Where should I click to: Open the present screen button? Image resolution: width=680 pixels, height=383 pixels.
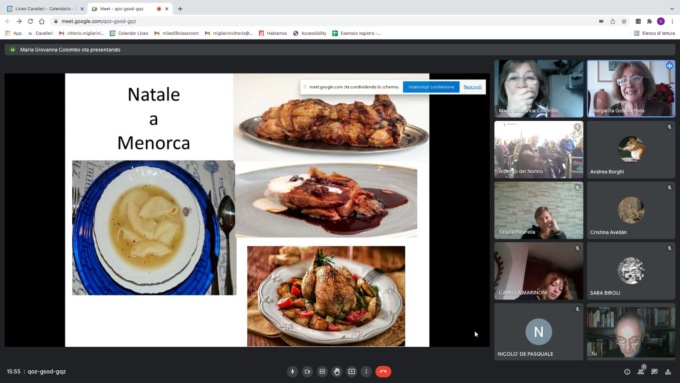click(351, 372)
